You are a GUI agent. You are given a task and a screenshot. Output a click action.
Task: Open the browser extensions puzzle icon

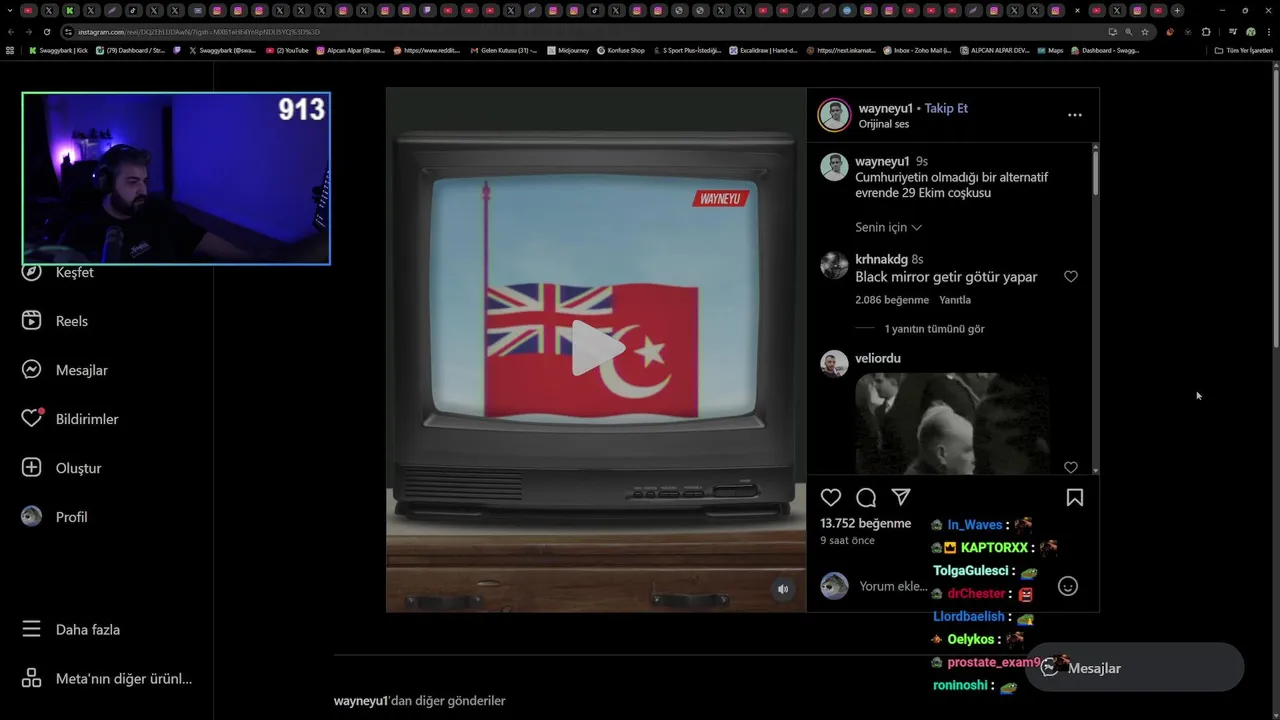tap(1206, 32)
